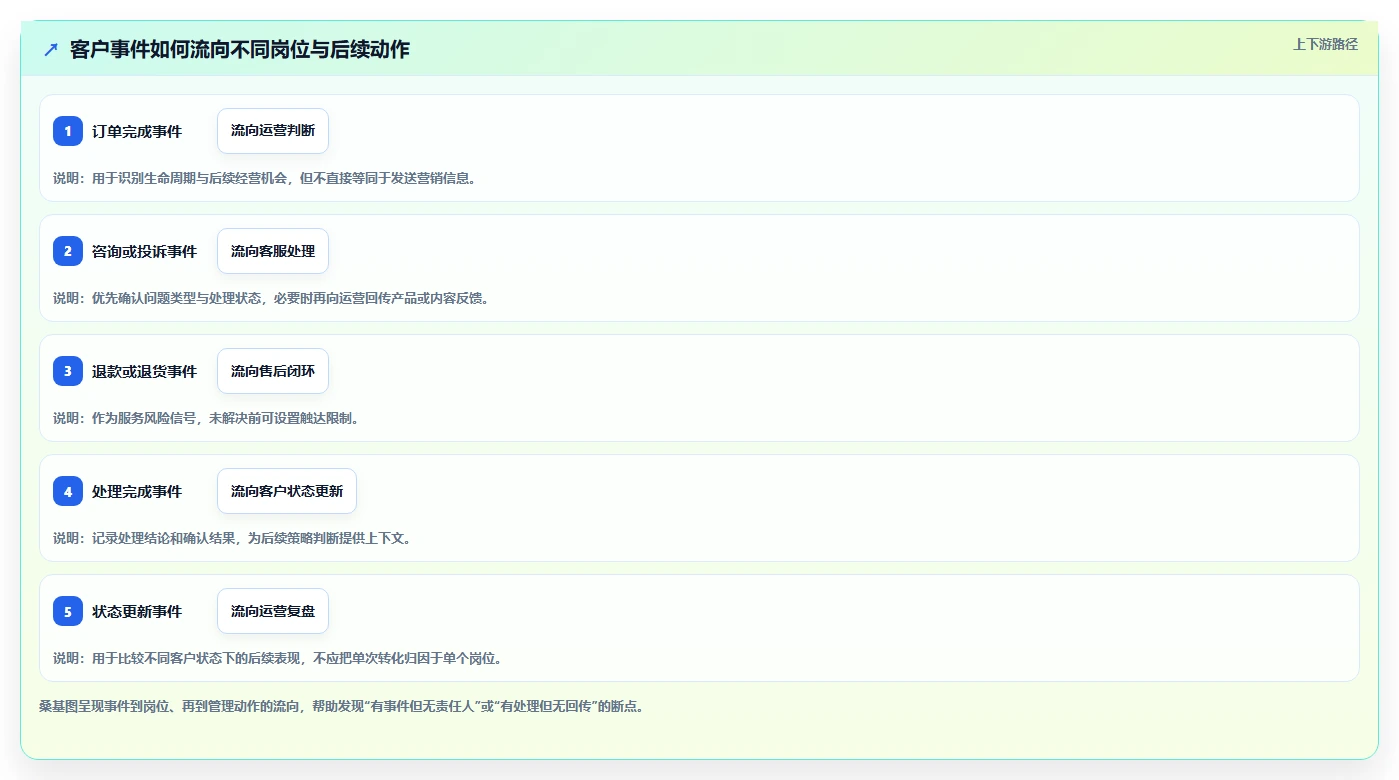Select the 流向客服处理 button
1399x780 pixels.
click(273, 251)
